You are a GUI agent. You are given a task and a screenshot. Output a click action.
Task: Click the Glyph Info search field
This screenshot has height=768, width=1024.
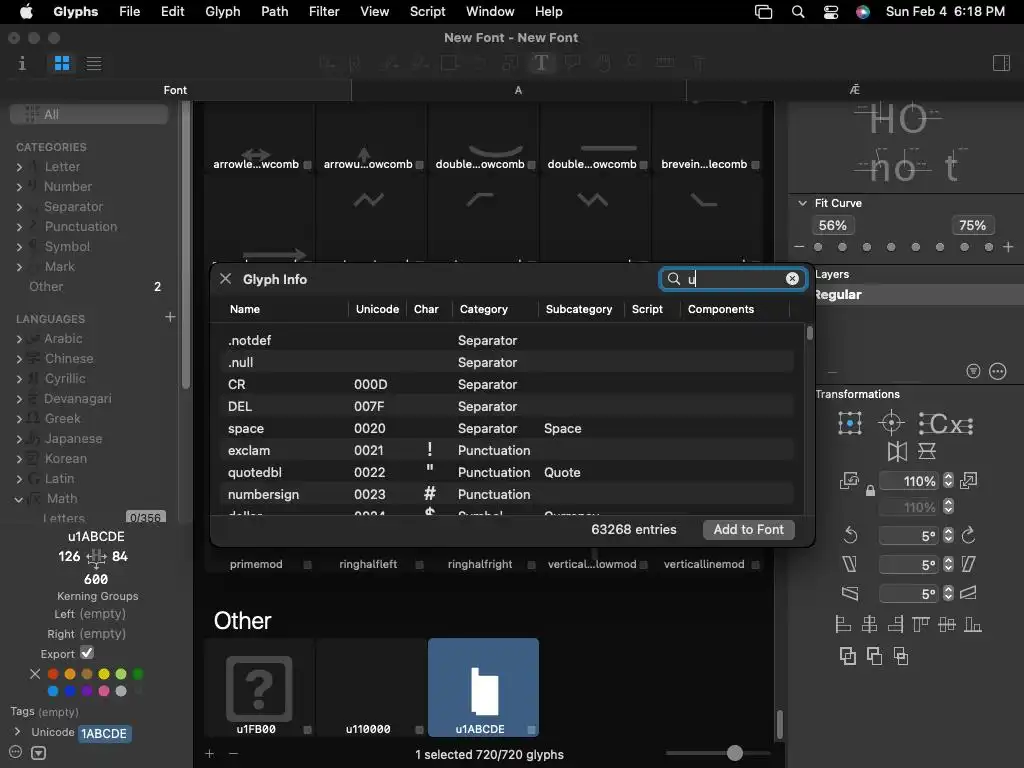tap(733, 279)
